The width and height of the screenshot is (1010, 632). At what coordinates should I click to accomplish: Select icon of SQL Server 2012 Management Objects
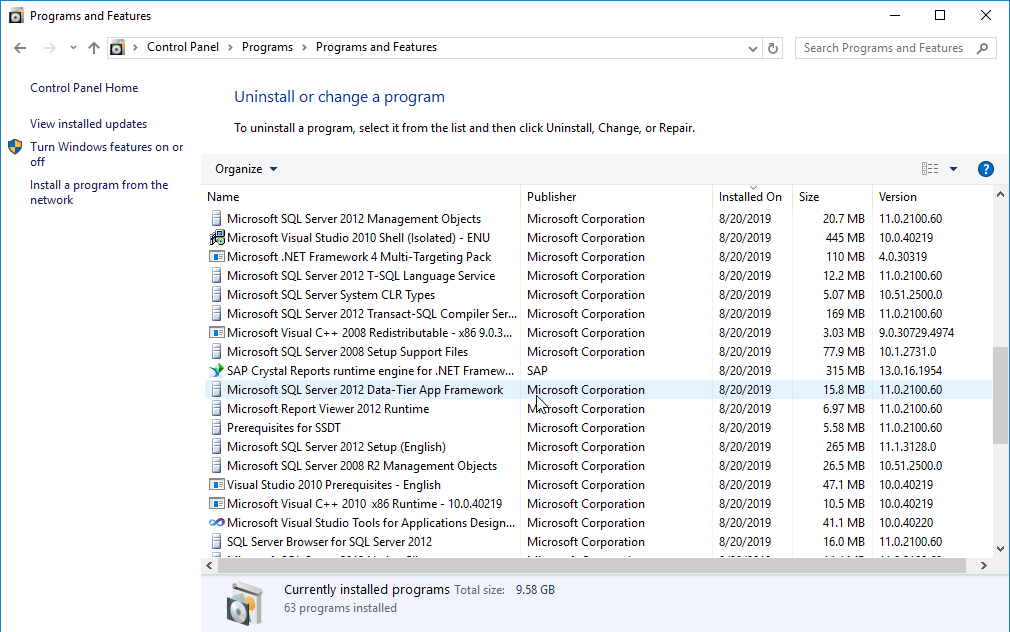coord(216,219)
